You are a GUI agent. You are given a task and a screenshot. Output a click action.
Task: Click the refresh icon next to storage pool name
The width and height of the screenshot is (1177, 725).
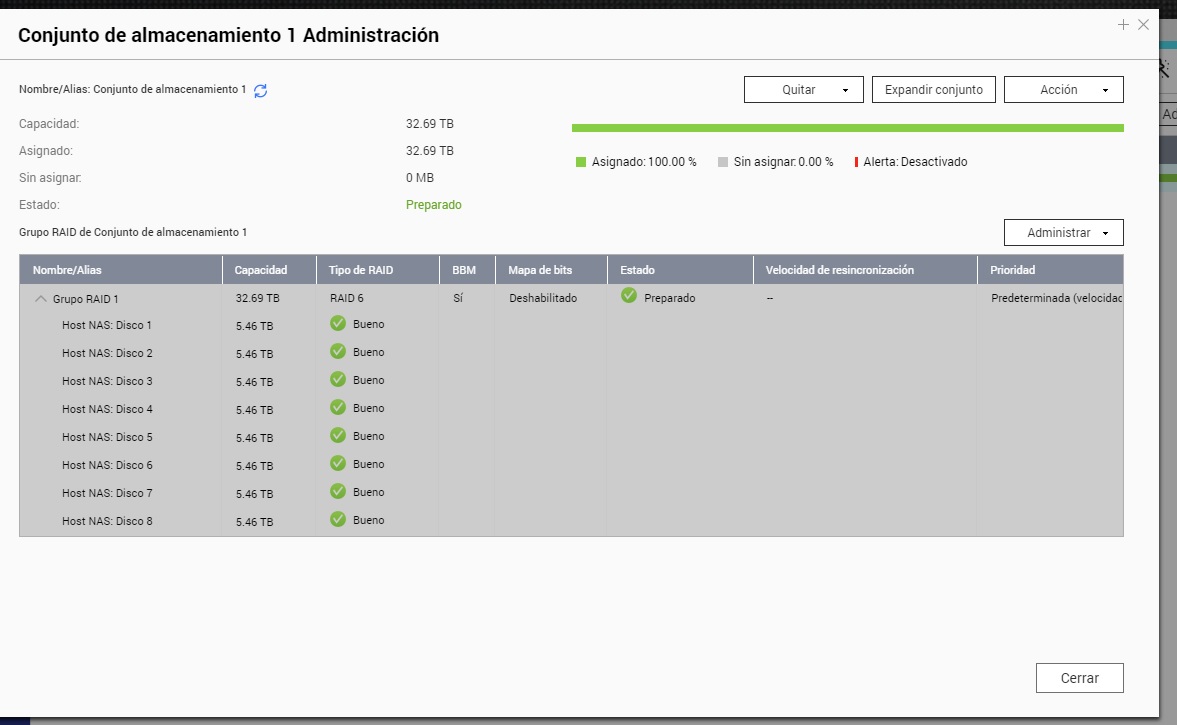[x=261, y=91]
